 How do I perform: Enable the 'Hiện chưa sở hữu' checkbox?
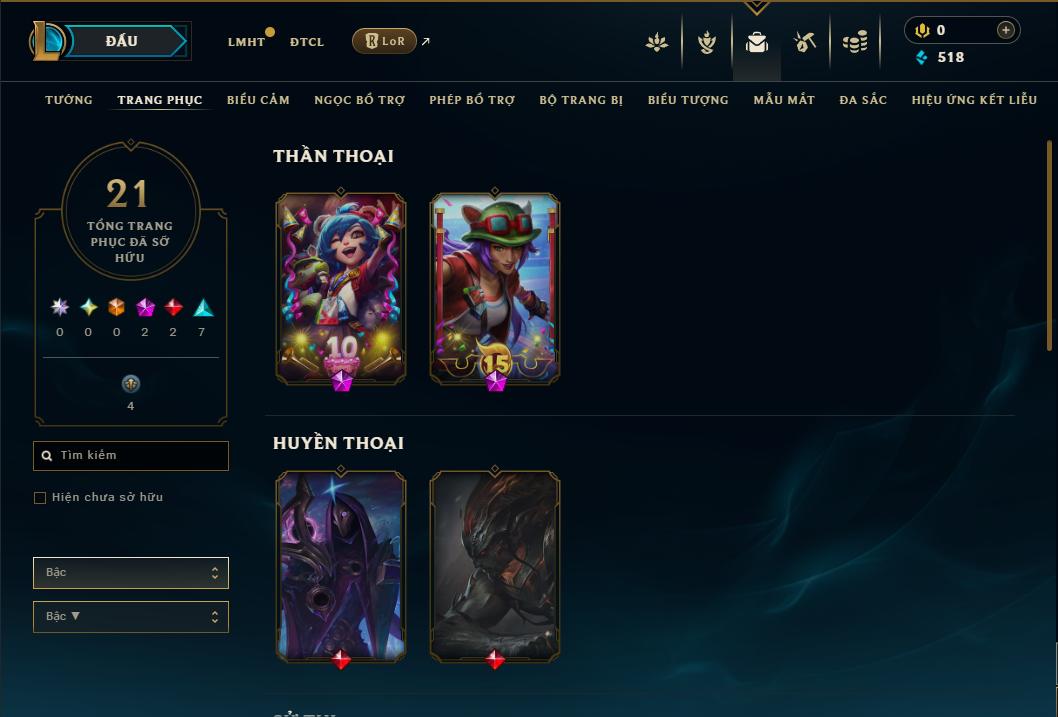[x=40, y=498]
